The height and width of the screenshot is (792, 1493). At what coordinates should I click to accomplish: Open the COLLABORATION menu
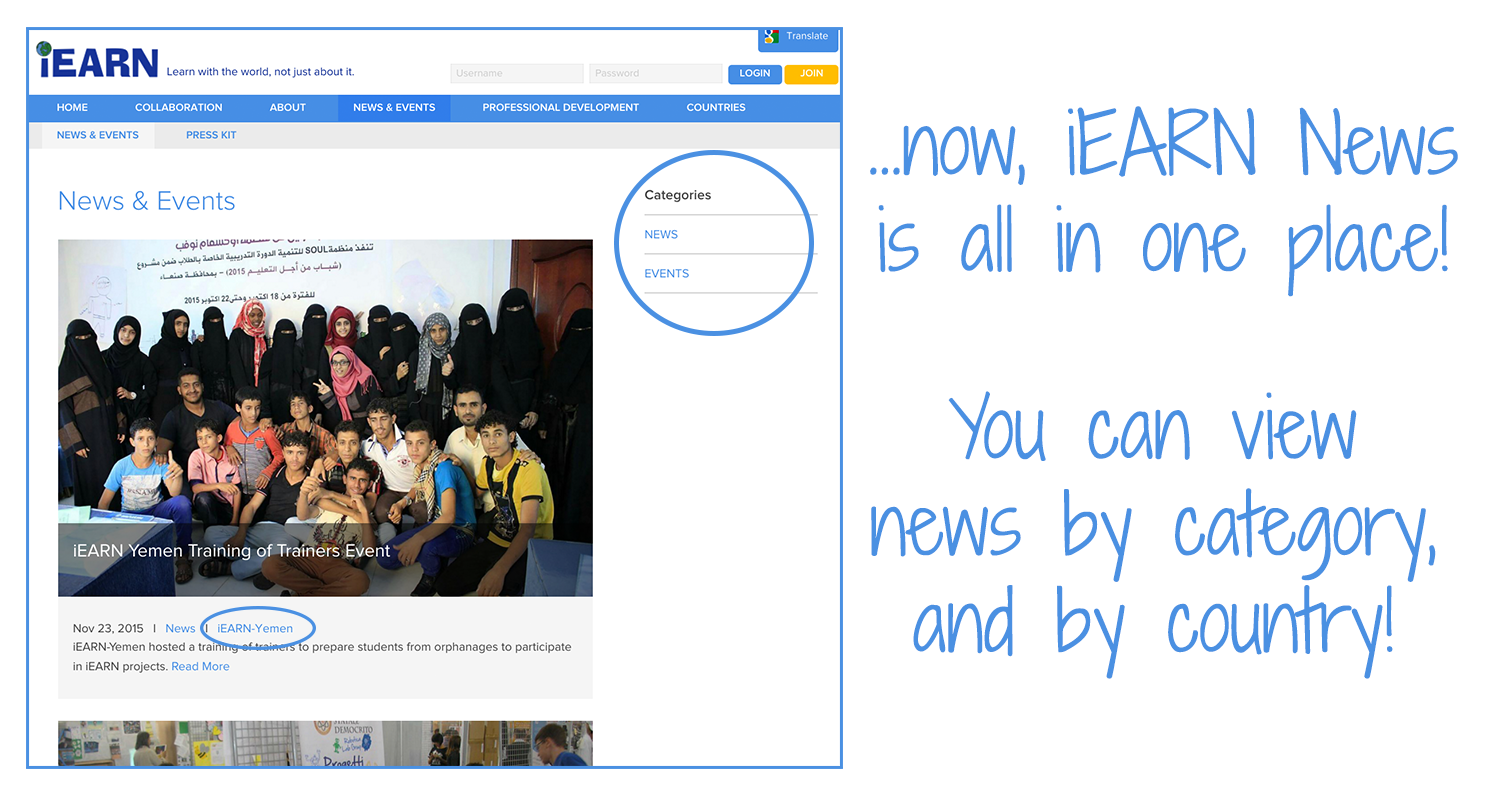(179, 108)
